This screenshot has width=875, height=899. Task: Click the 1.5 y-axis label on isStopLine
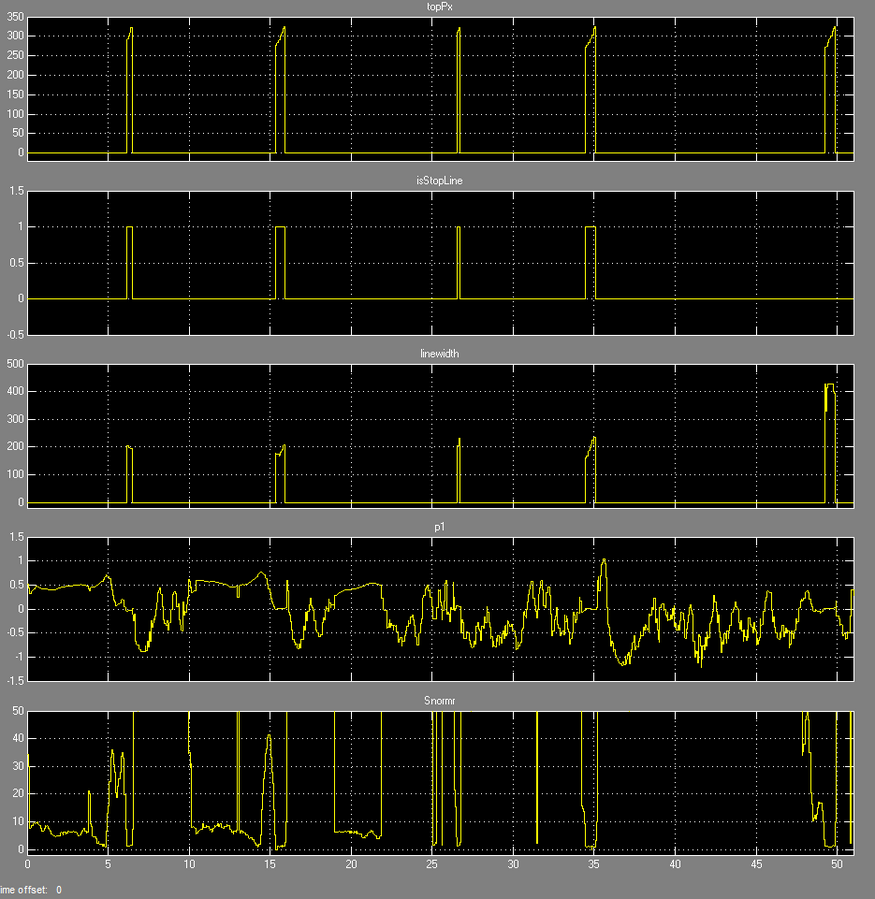click(x=14, y=191)
